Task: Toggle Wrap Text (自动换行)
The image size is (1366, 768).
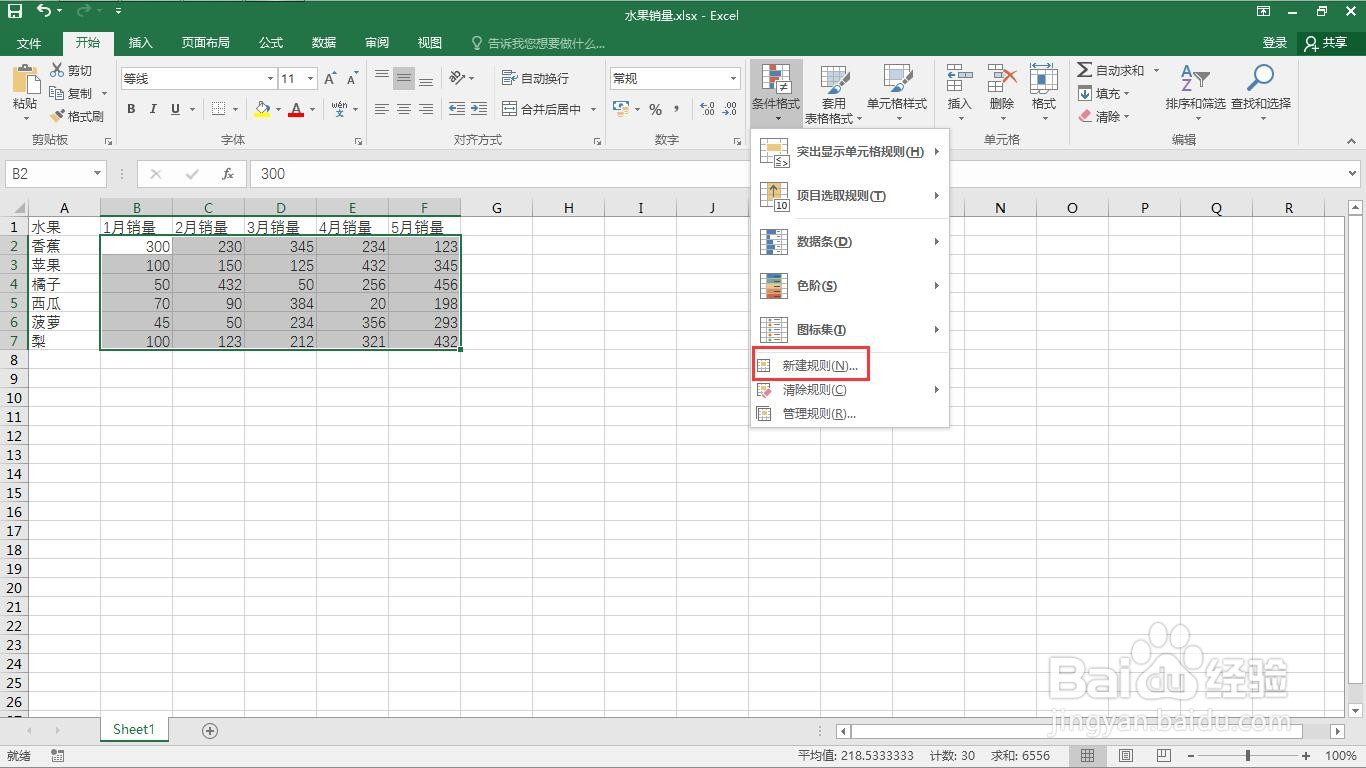Action: (x=535, y=78)
